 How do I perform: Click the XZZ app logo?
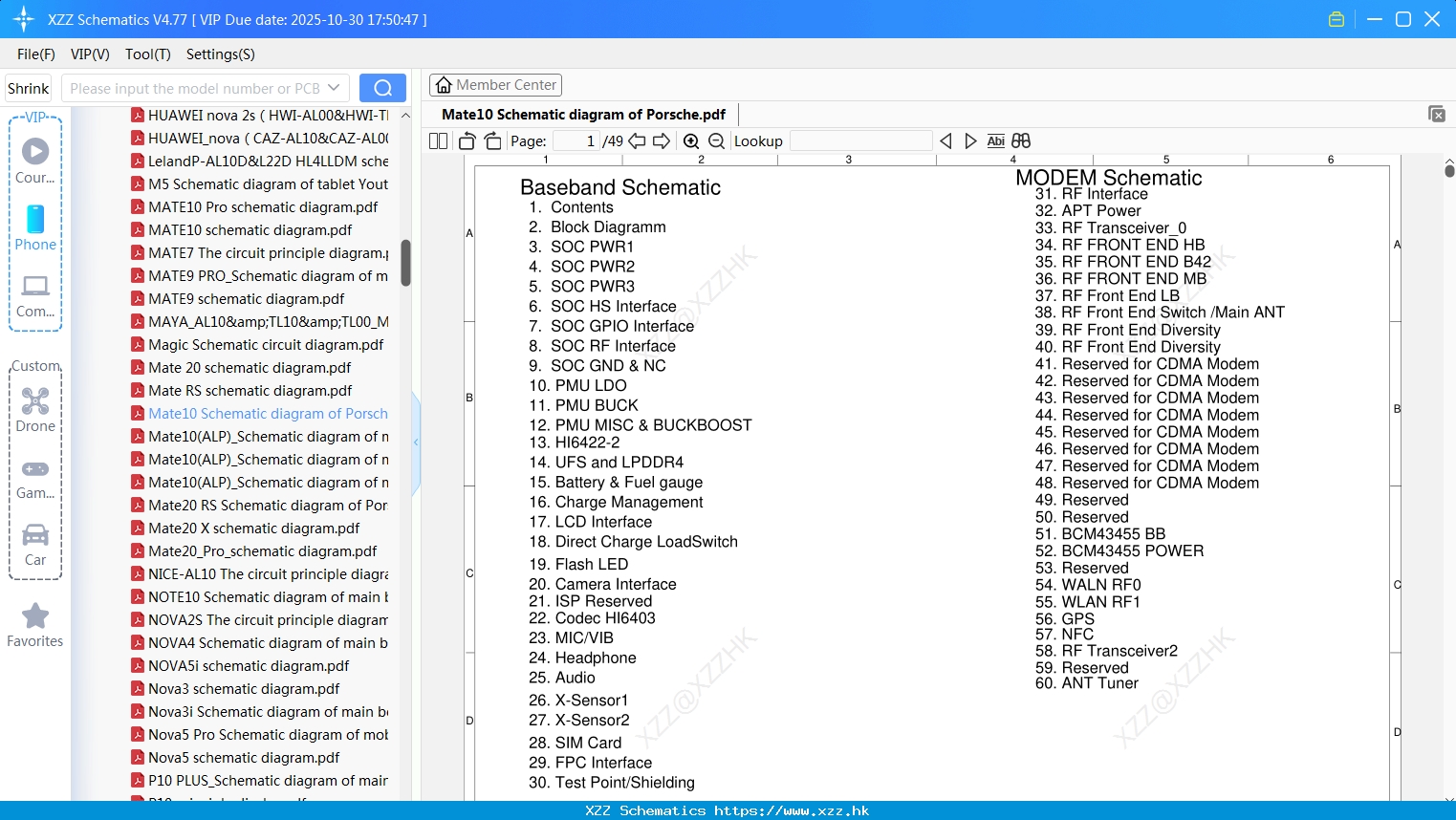(24, 19)
